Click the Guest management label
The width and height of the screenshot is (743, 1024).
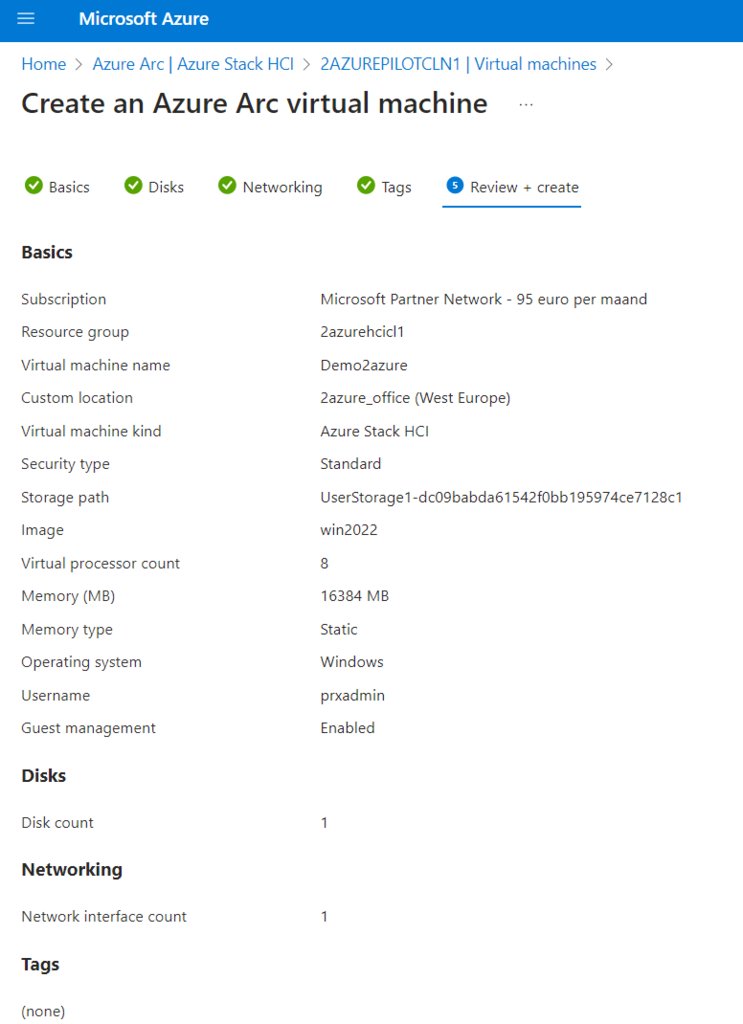coord(89,728)
